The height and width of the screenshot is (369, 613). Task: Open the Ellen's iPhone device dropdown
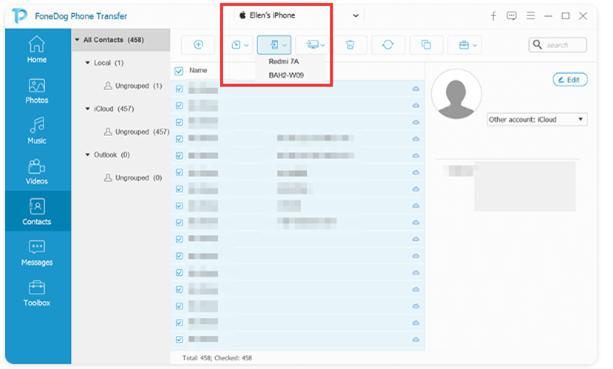[299, 16]
